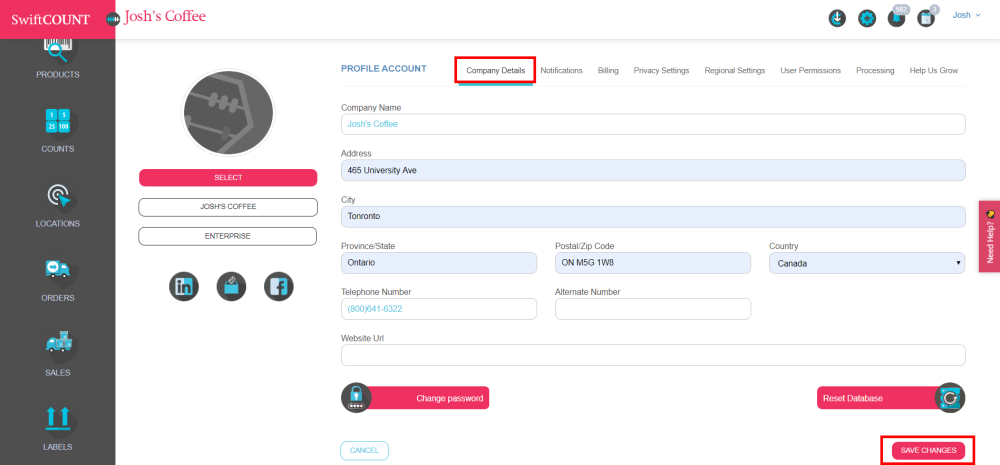The height and width of the screenshot is (465, 1000).
Task: Click the Telephone Number field
Action: tap(439, 309)
